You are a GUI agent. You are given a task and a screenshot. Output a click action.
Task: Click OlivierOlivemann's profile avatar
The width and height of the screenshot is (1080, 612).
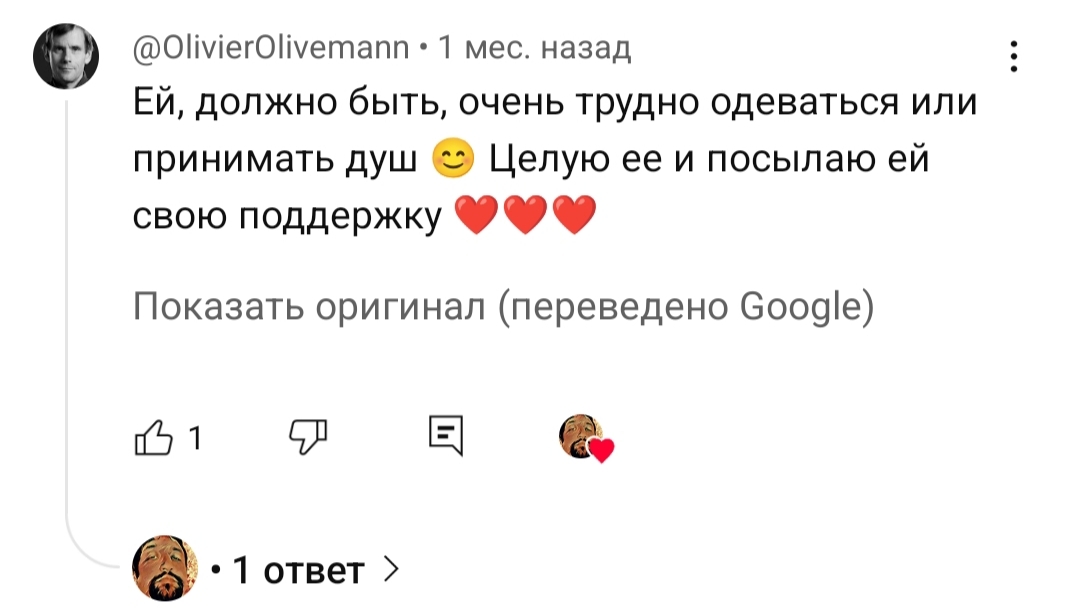click(x=67, y=57)
